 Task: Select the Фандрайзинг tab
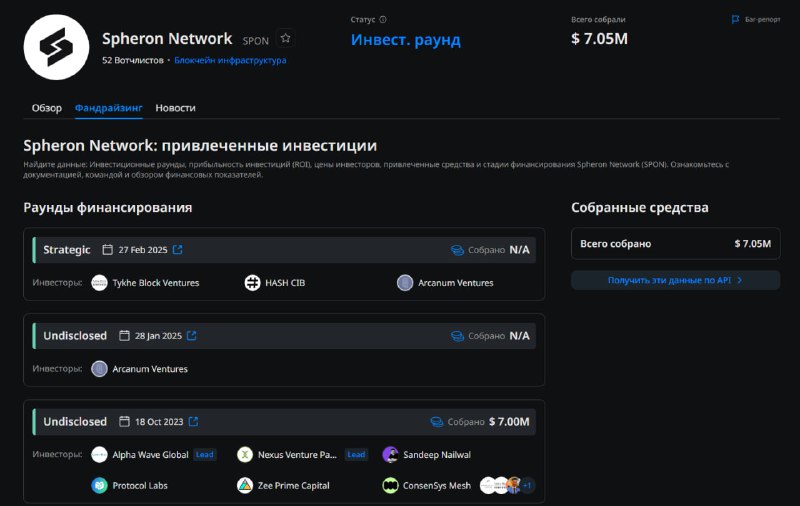(x=109, y=108)
